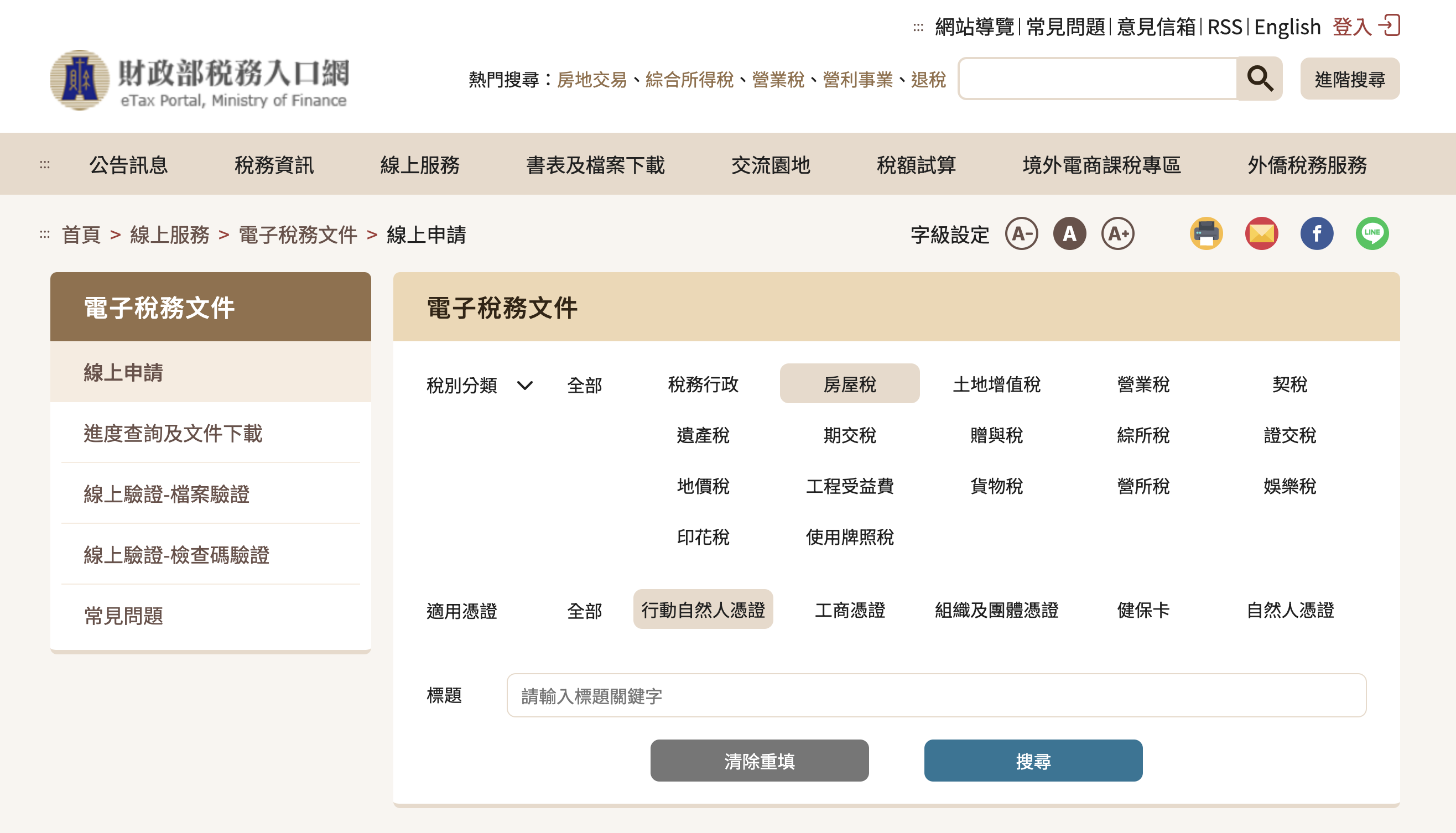Share via LINE icon
Image resolution: width=1456 pixels, height=833 pixels.
(x=1371, y=233)
